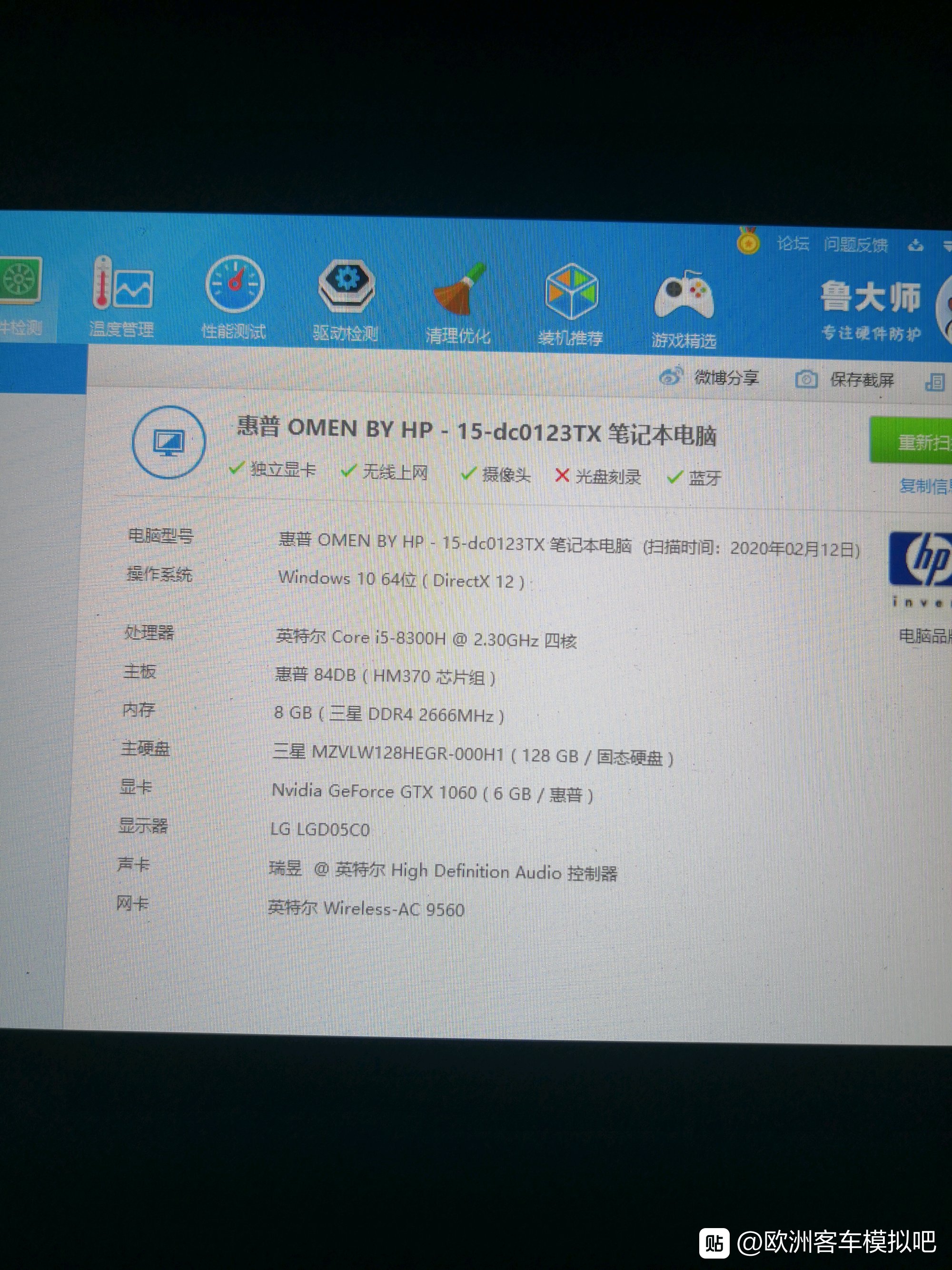Click the Nvidia GeForce GTX 1060 value
This screenshot has height=1270, width=952.
[433, 792]
